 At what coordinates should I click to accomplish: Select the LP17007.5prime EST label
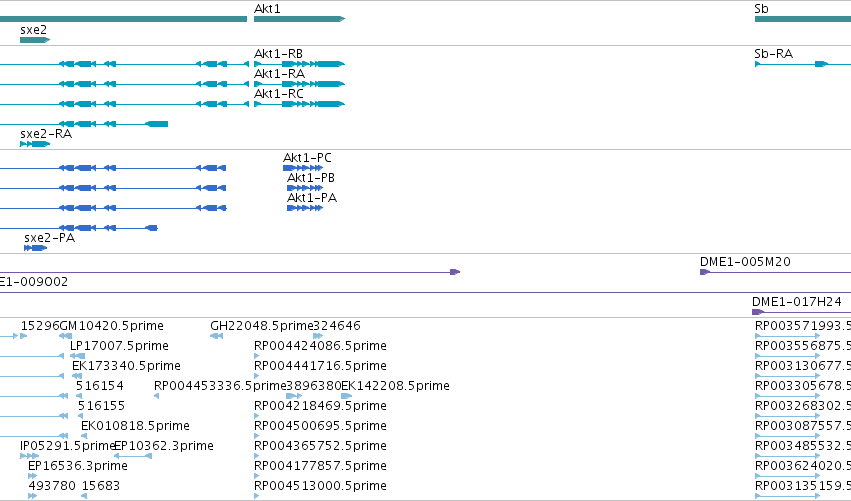[x=119, y=346]
